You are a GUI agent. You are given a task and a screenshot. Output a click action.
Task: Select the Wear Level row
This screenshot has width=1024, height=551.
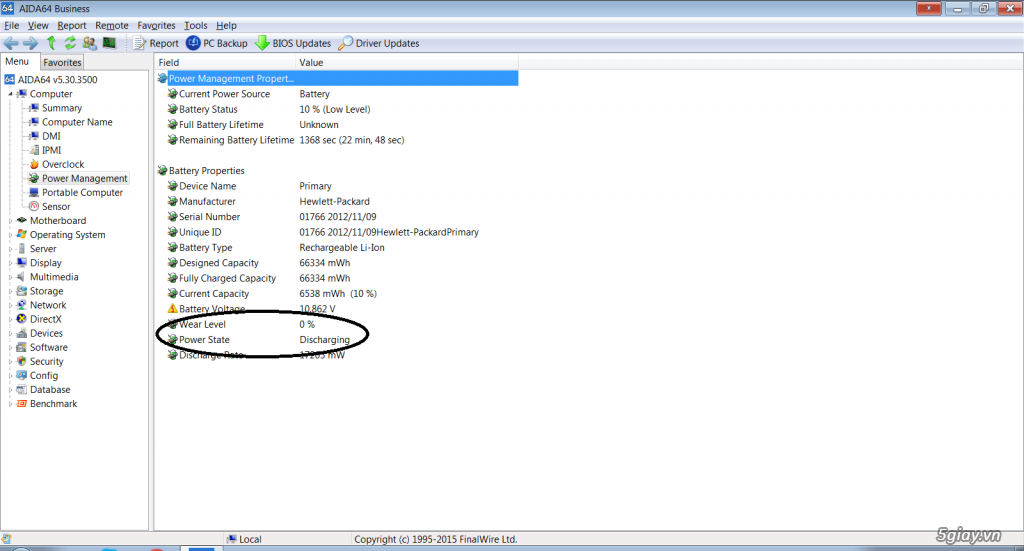(x=204, y=324)
